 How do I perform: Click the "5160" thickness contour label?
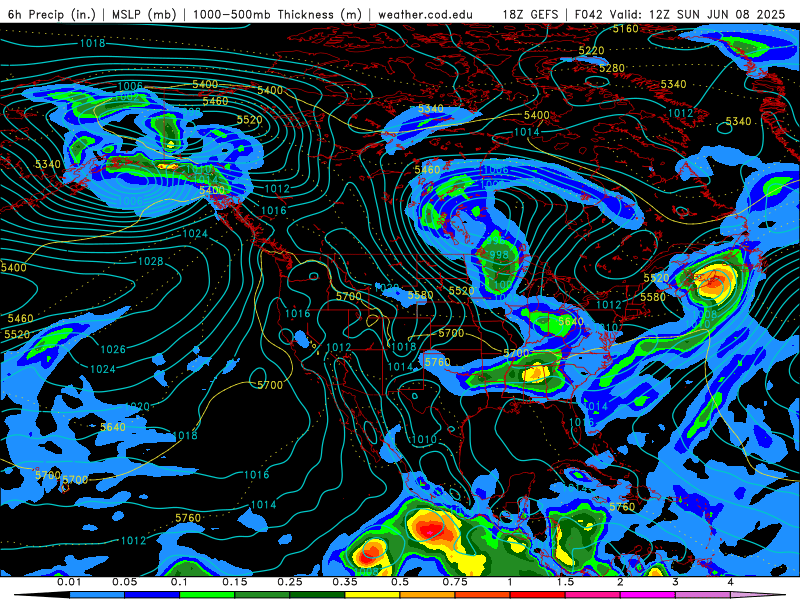pyautogui.click(x=626, y=29)
